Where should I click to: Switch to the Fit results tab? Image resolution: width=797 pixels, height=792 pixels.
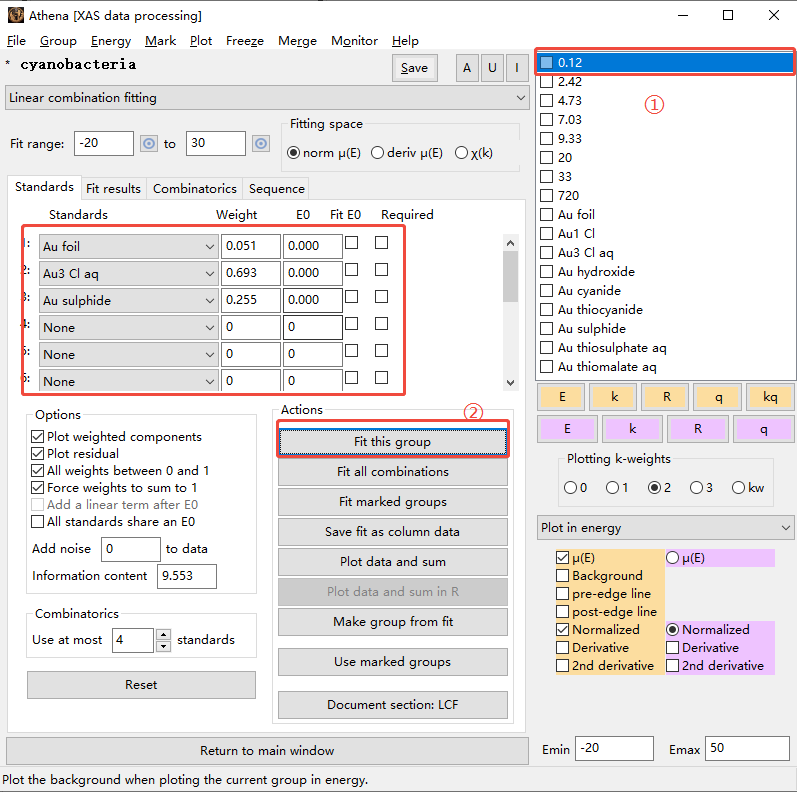[113, 188]
